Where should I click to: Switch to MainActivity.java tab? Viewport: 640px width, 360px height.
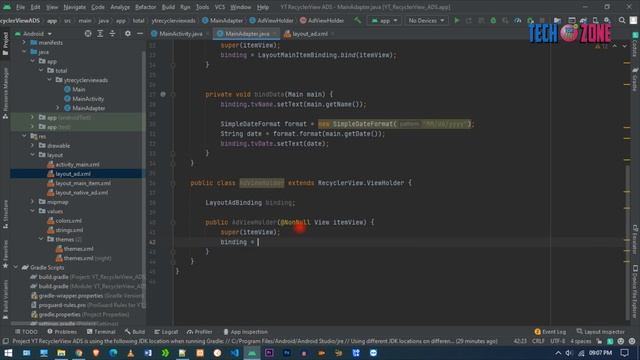[x=180, y=34]
